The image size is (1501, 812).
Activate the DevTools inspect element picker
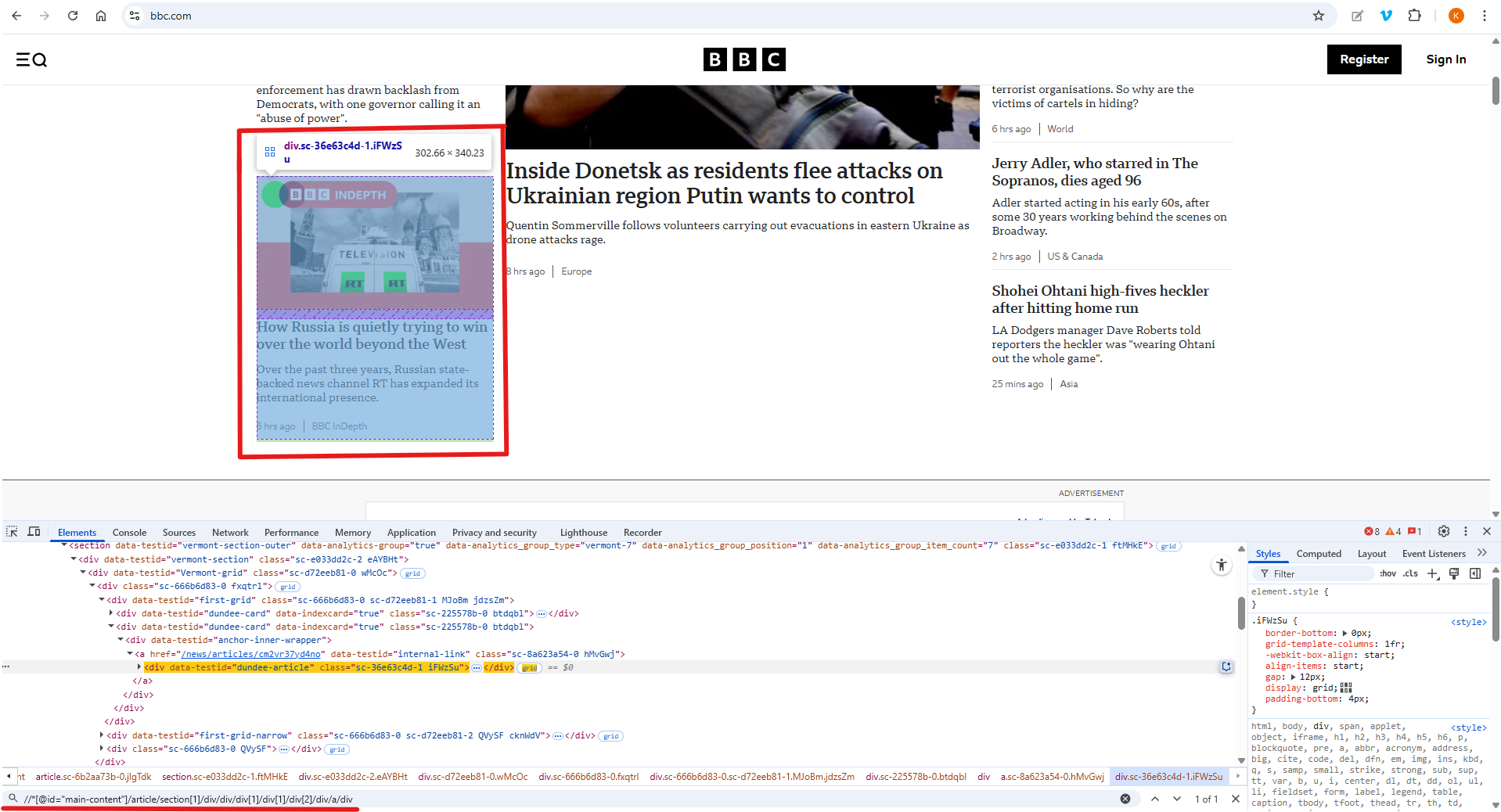tap(12, 531)
